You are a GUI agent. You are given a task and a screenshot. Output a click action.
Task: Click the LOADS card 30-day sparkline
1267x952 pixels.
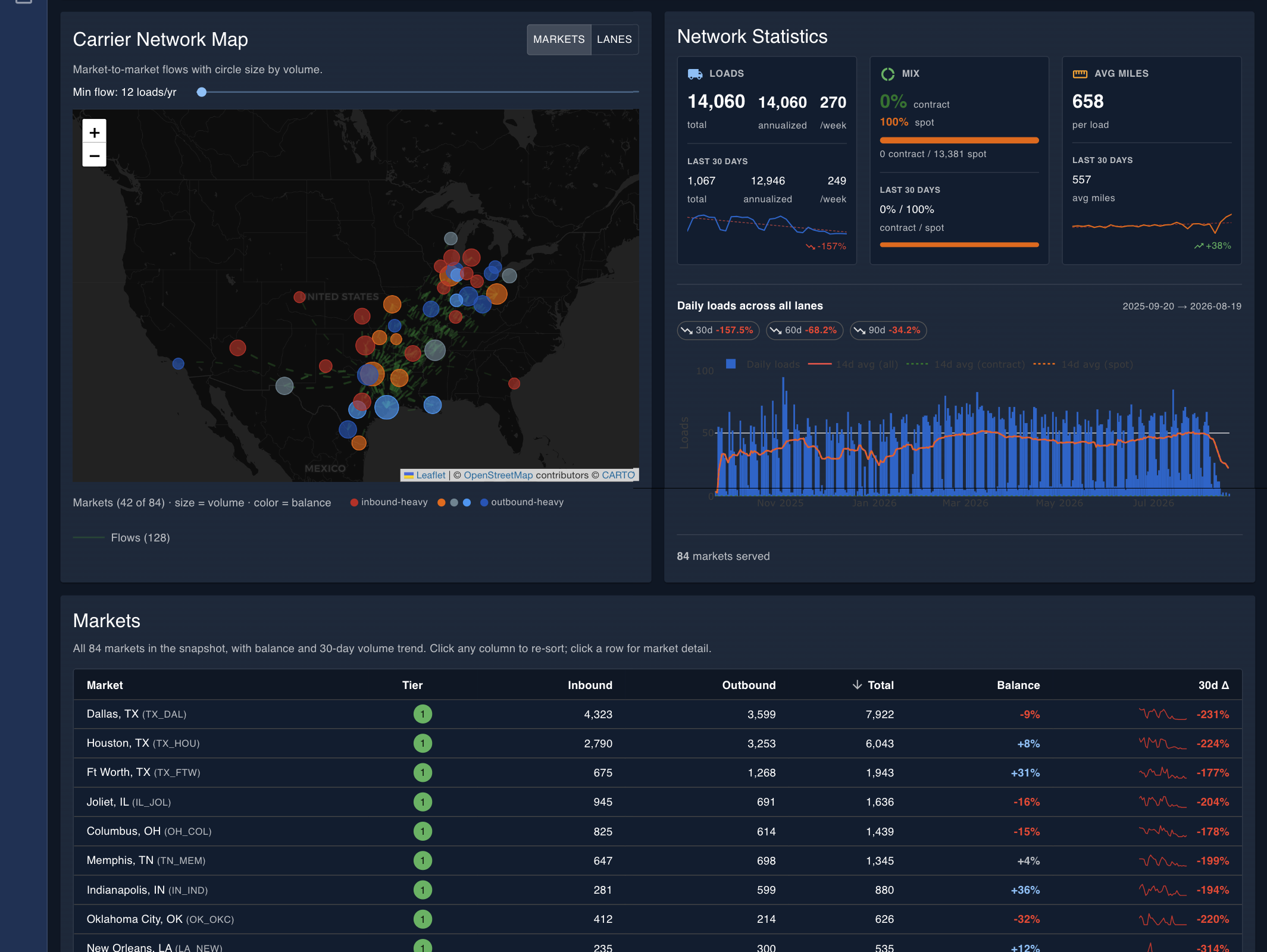click(767, 224)
